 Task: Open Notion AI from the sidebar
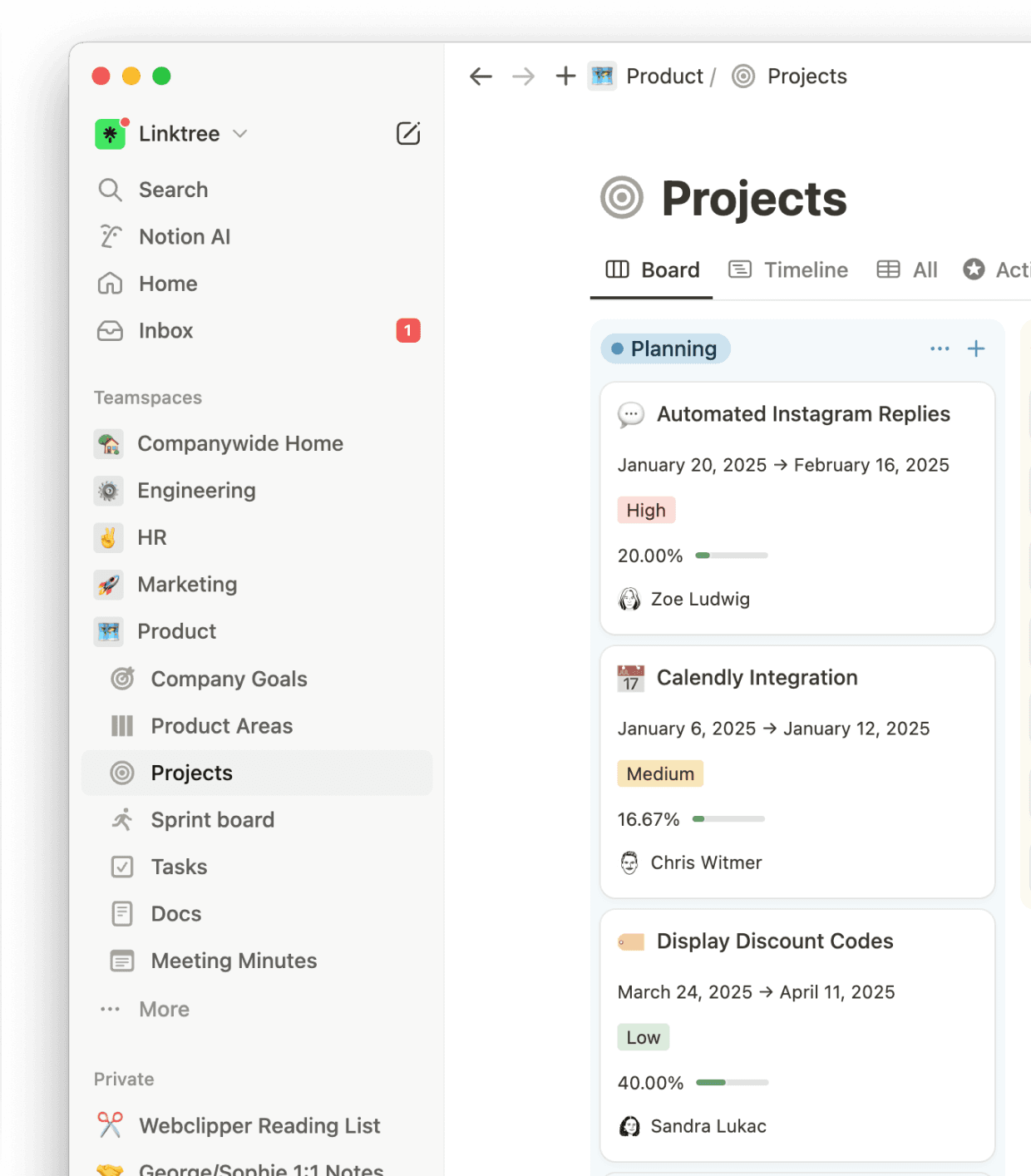(x=184, y=236)
